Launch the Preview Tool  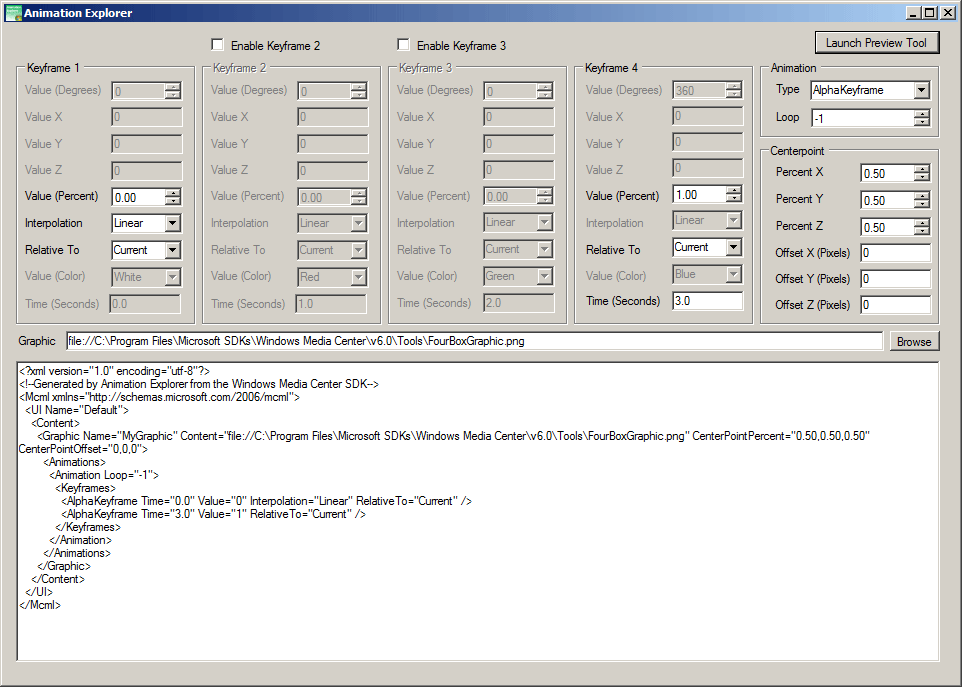point(877,43)
